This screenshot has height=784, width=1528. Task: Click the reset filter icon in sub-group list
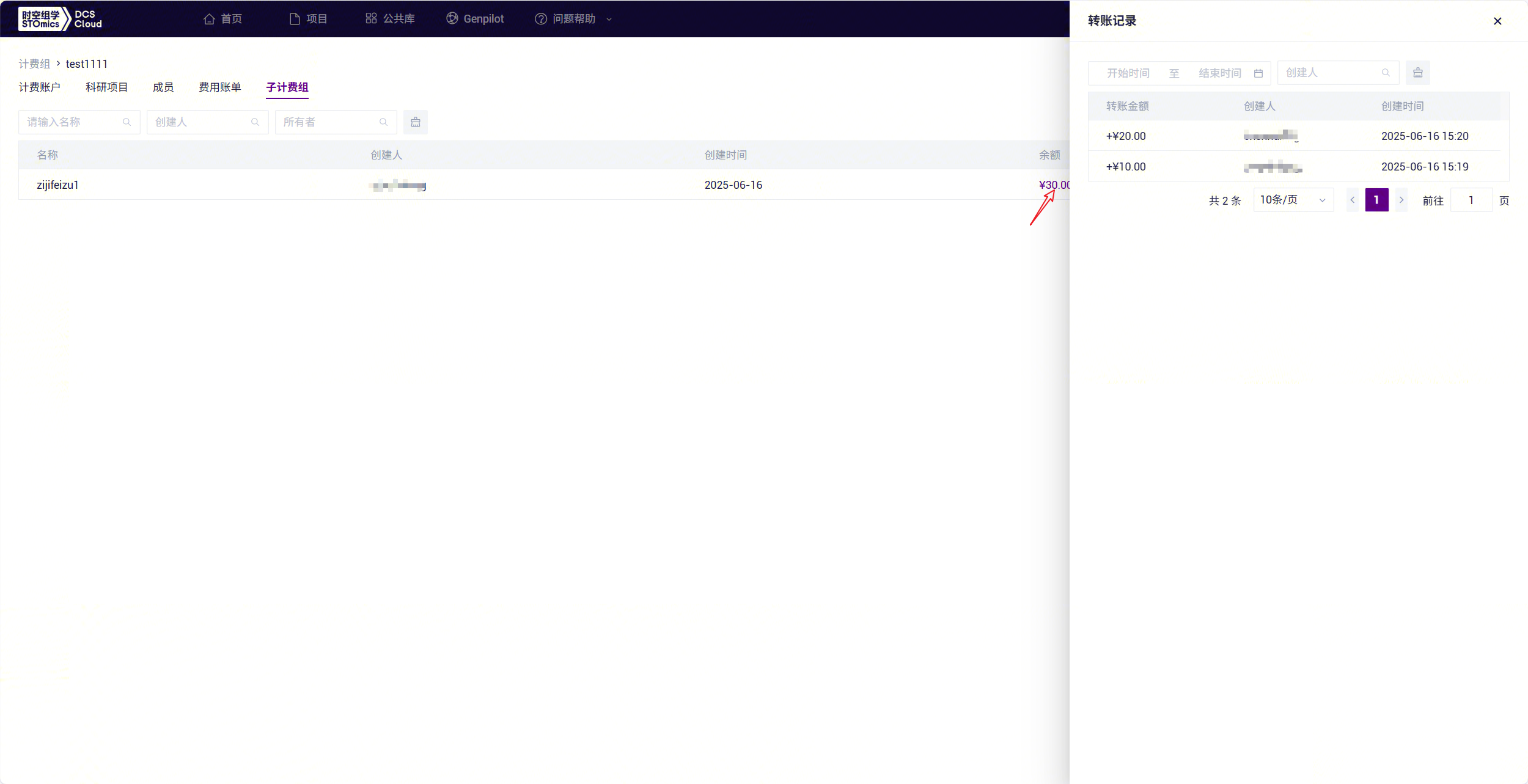tap(416, 122)
